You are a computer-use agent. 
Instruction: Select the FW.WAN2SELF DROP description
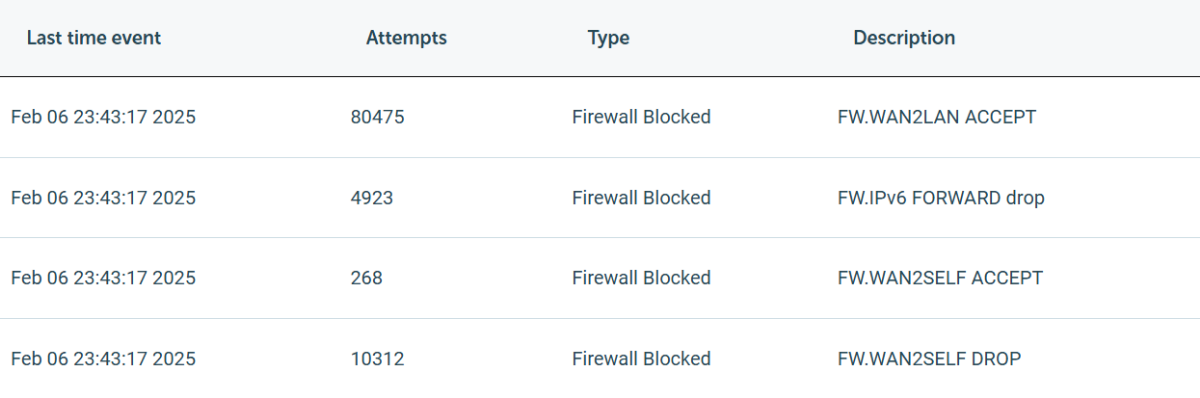(x=929, y=359)
